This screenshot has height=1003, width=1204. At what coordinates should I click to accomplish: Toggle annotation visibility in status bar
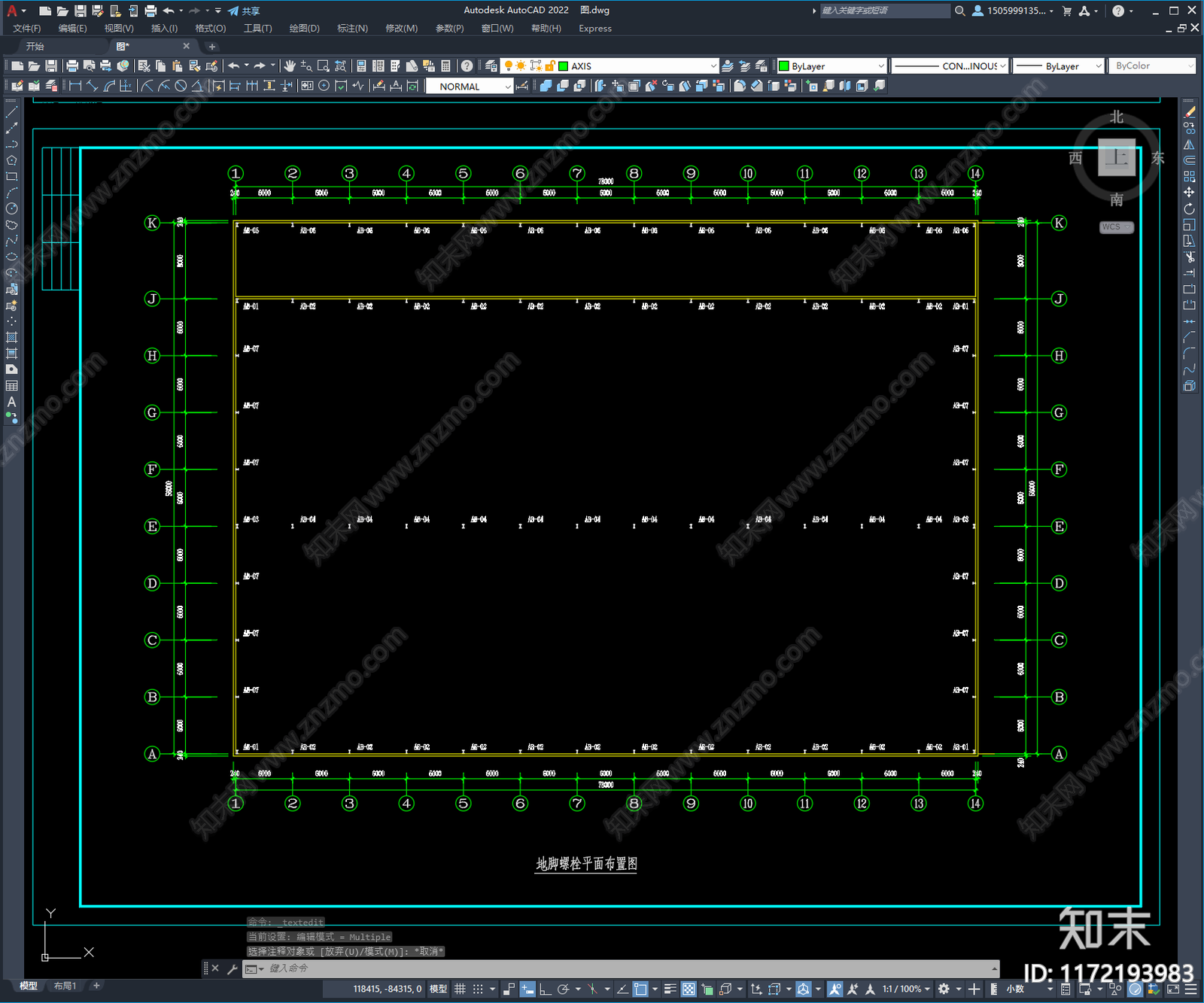(x=835, y=989)
